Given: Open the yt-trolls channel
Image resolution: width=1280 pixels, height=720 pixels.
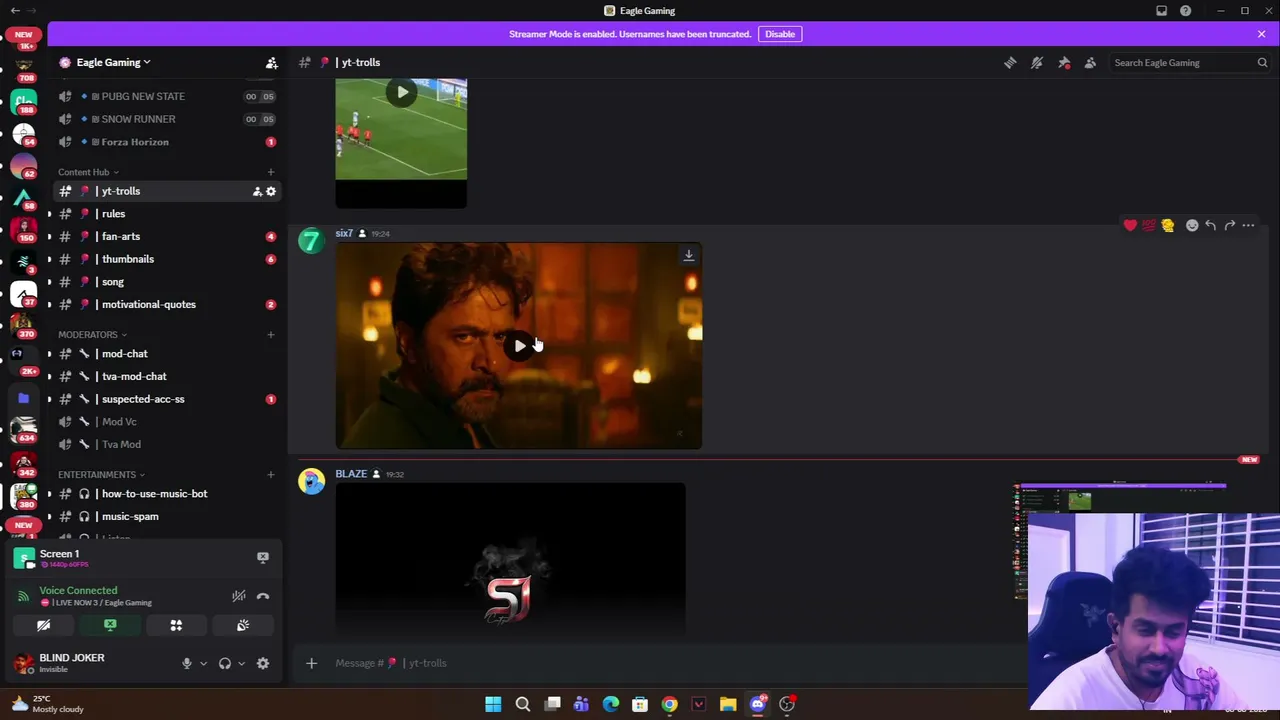Looking at the screenshot, I should (166, 191).
